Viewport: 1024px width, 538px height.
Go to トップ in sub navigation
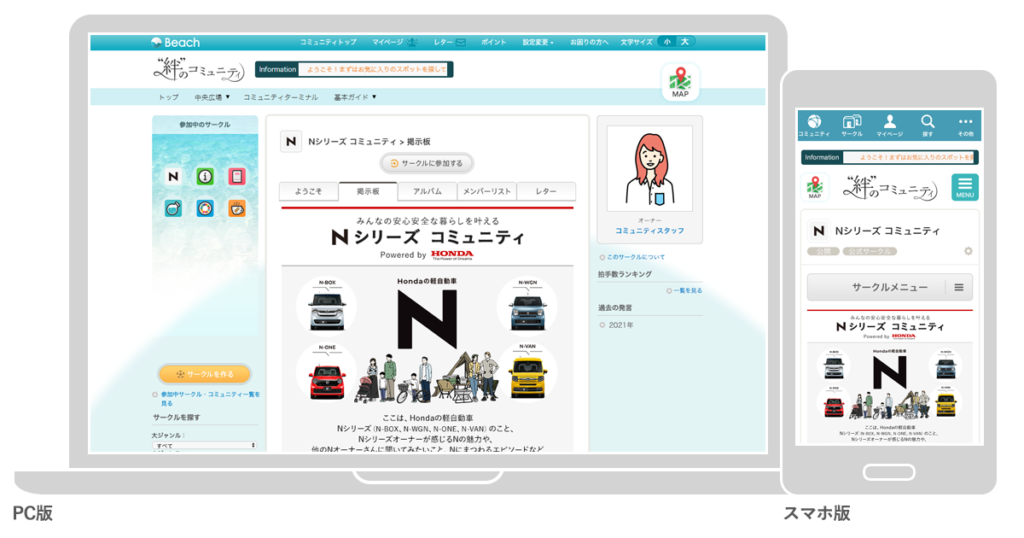[x=168, y=97]
